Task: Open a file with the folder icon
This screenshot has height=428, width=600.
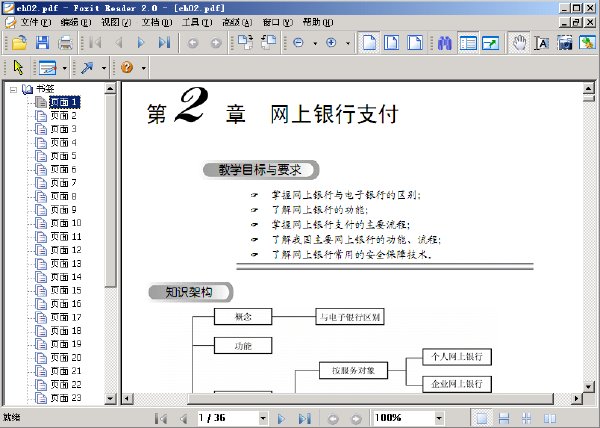Action: coord(19,42)
